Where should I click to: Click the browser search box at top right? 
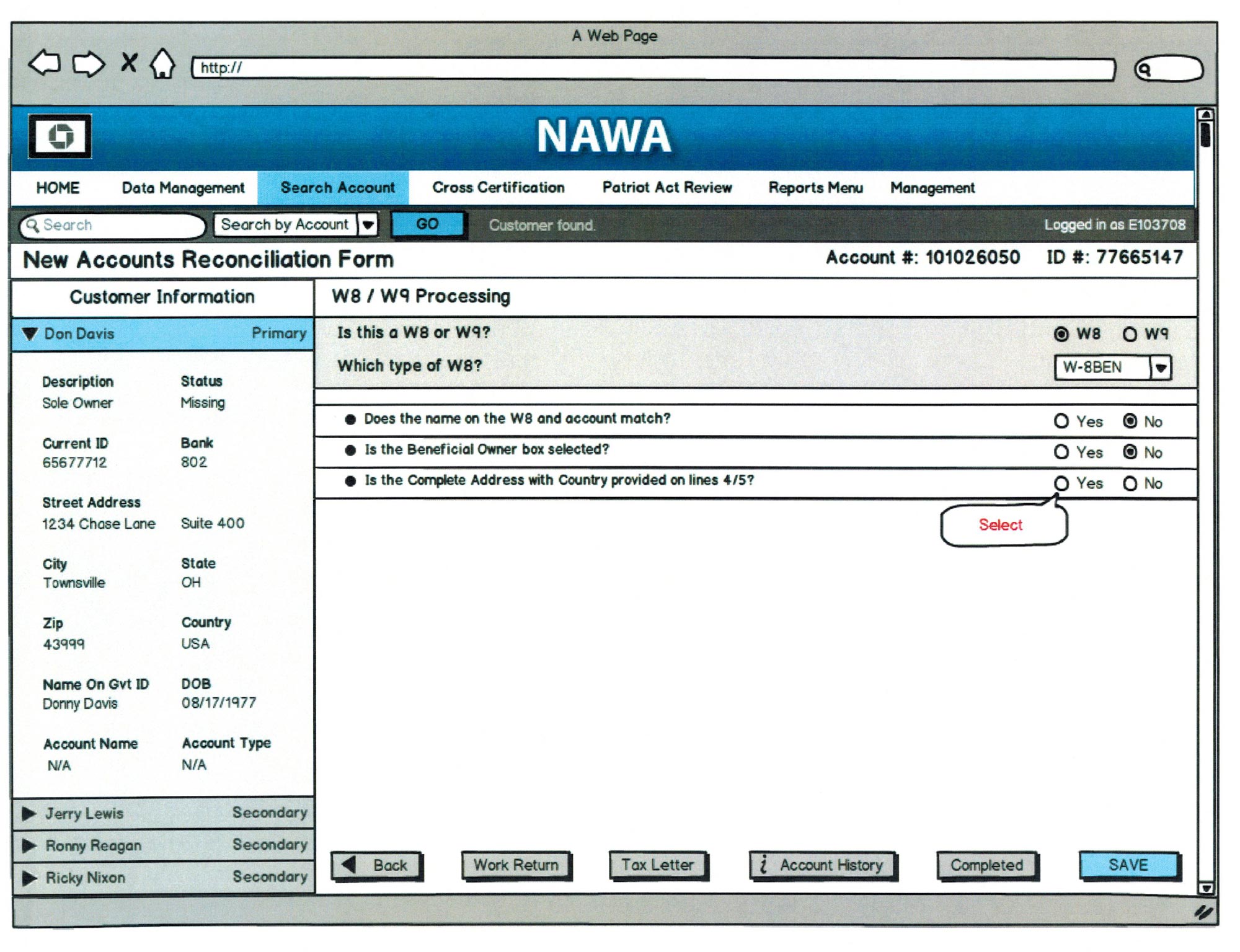[x=1169, y=69]
